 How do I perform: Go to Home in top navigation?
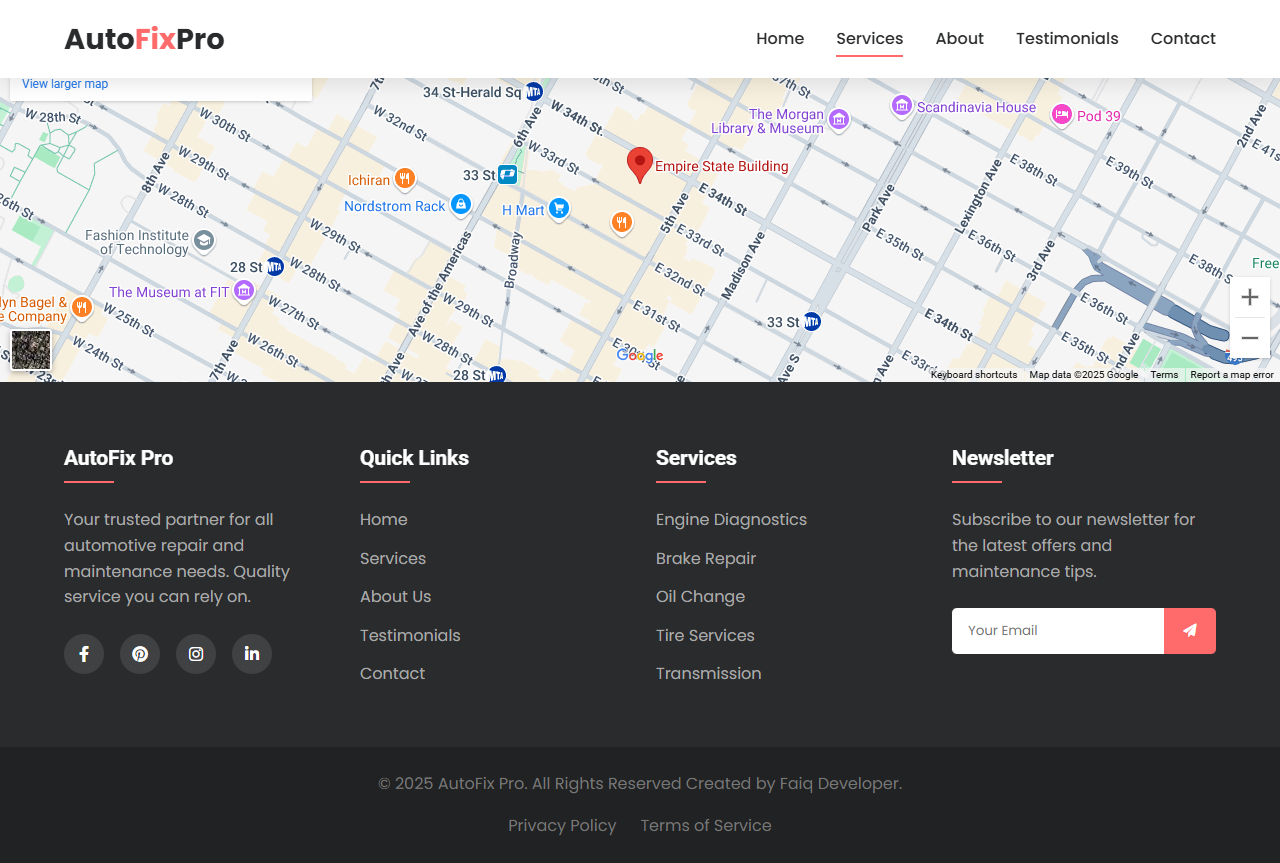pyautogui.click(x=780, y=39)
